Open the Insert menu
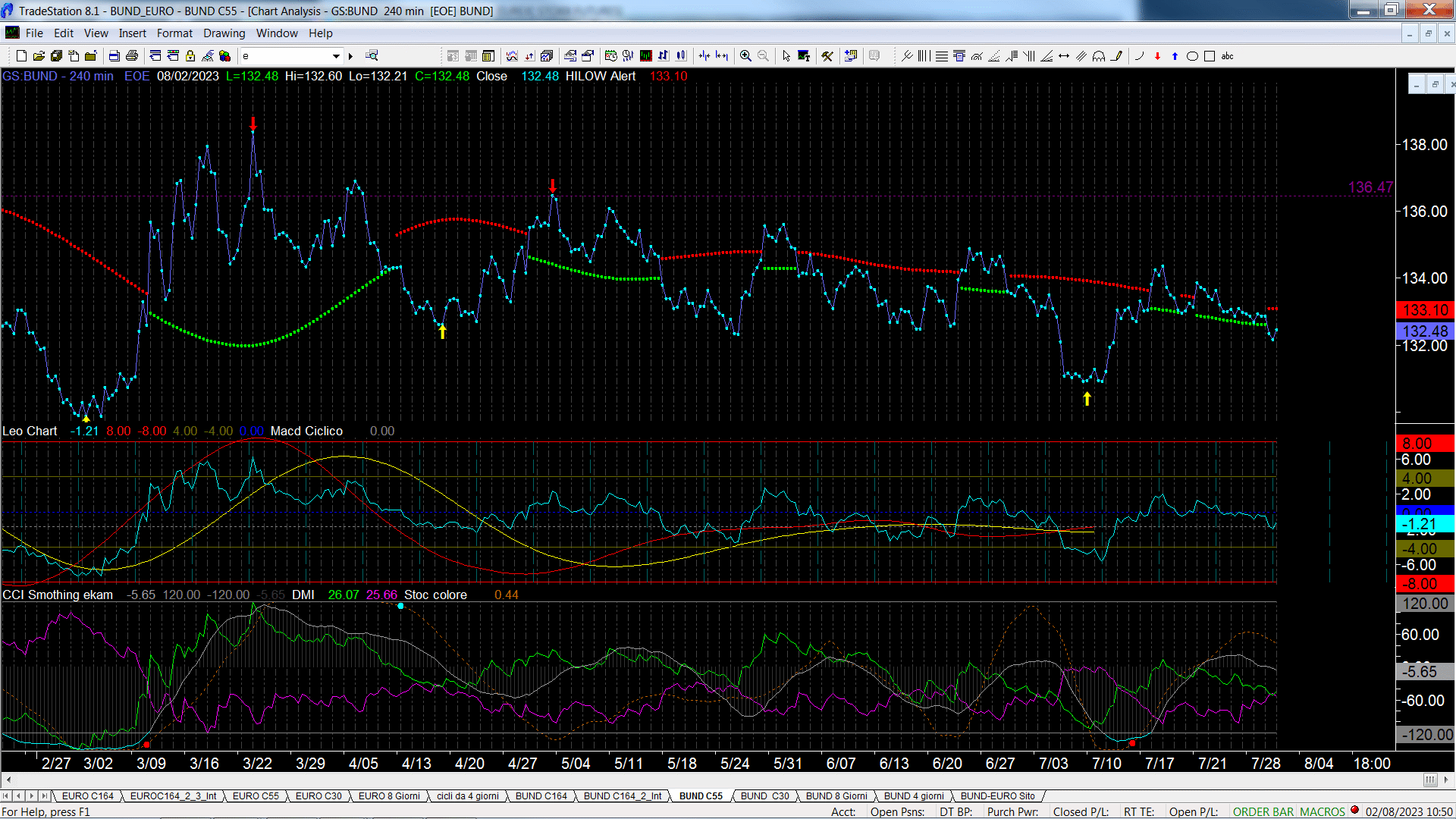The image size is (1456, 819). [132, 33]
